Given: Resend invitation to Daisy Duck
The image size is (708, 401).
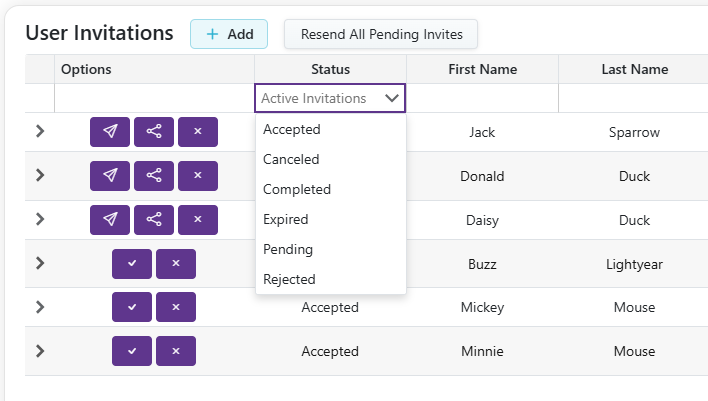Looking at the screenshot, I should (110, 220).
